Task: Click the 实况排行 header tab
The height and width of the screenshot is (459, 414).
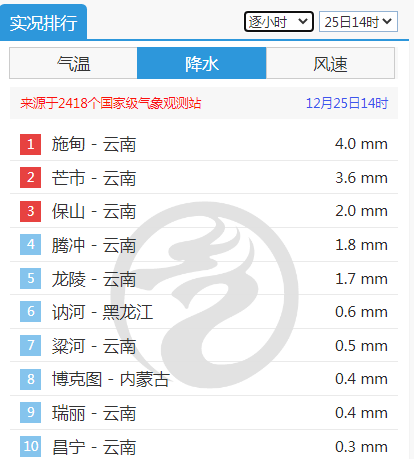Action: point(44,23)
